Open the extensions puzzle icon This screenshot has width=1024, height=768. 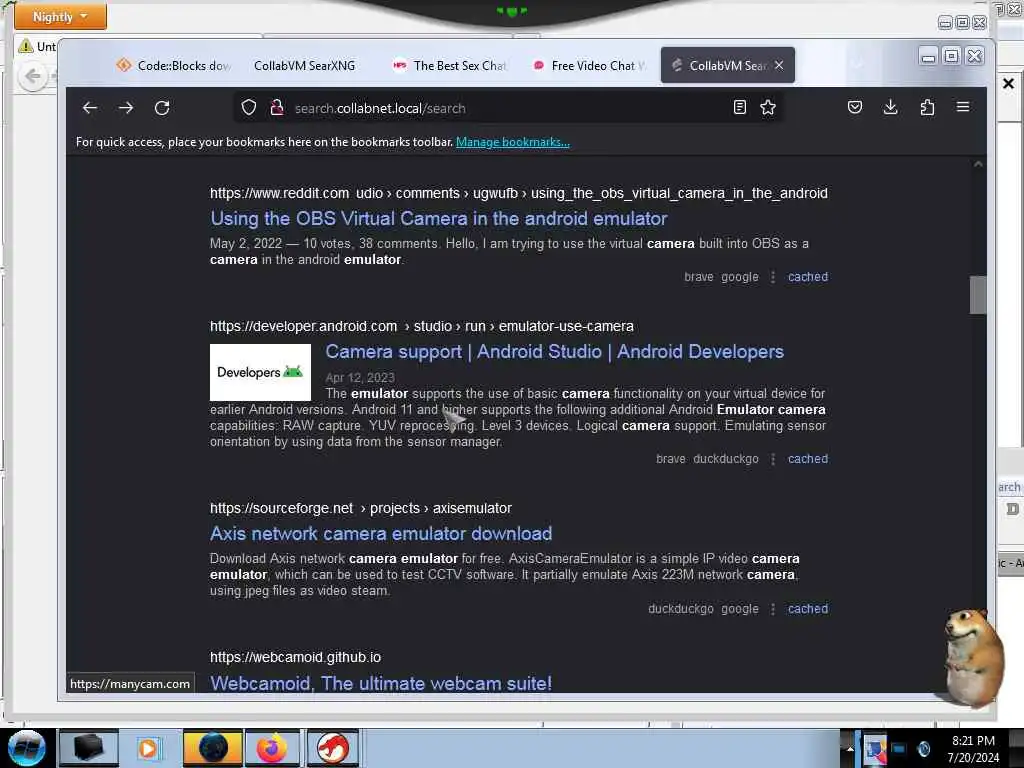click(x=927, y=107)
